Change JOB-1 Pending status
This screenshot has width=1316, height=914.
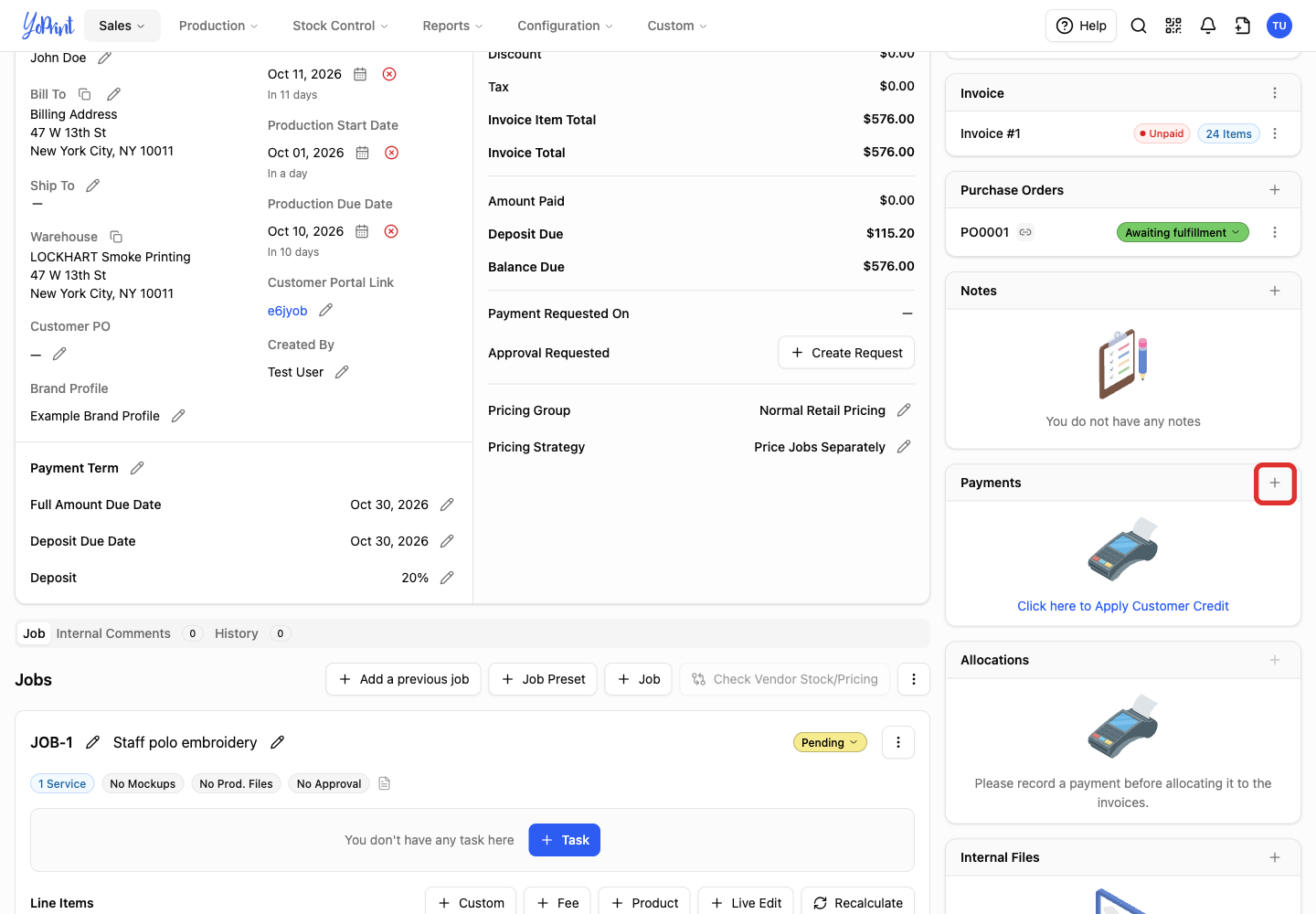tap(830, 742)
